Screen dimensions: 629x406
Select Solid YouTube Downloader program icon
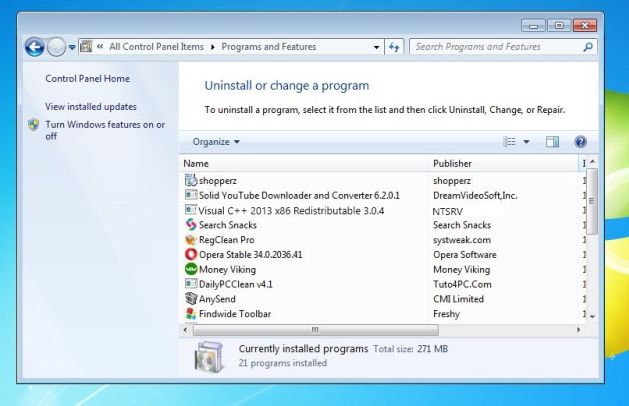(191, 195)
